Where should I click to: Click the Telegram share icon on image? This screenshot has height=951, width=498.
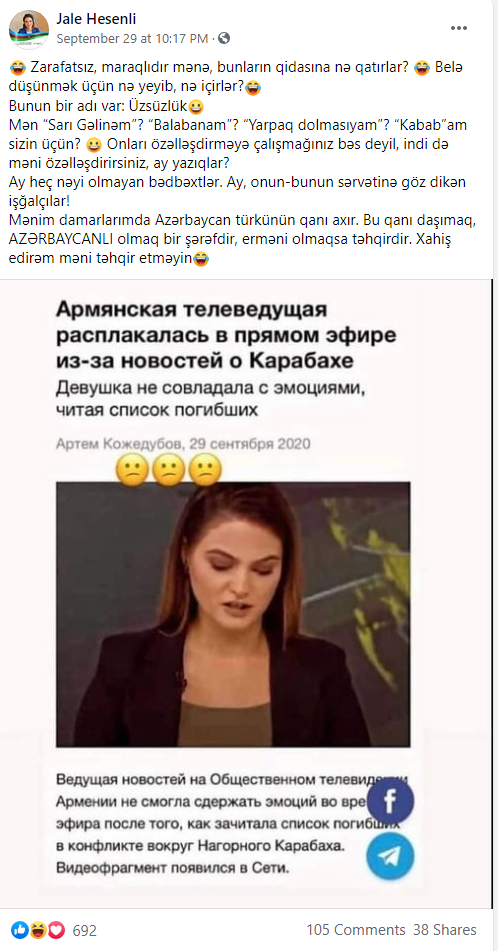[391, 855]
